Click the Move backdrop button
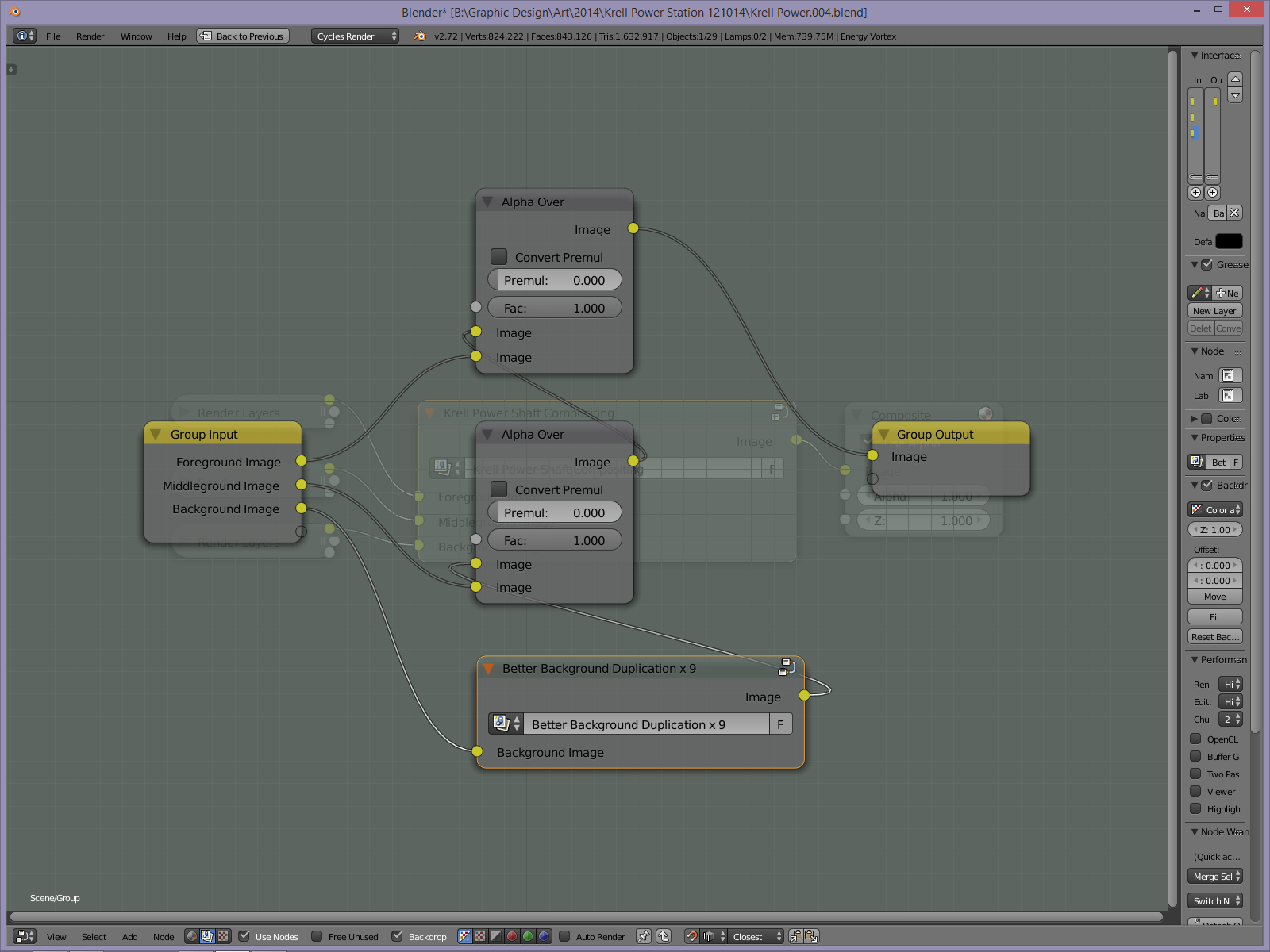Viewport: 1270px width, 952px height. pyautogui.click(x=1214, y=597)
